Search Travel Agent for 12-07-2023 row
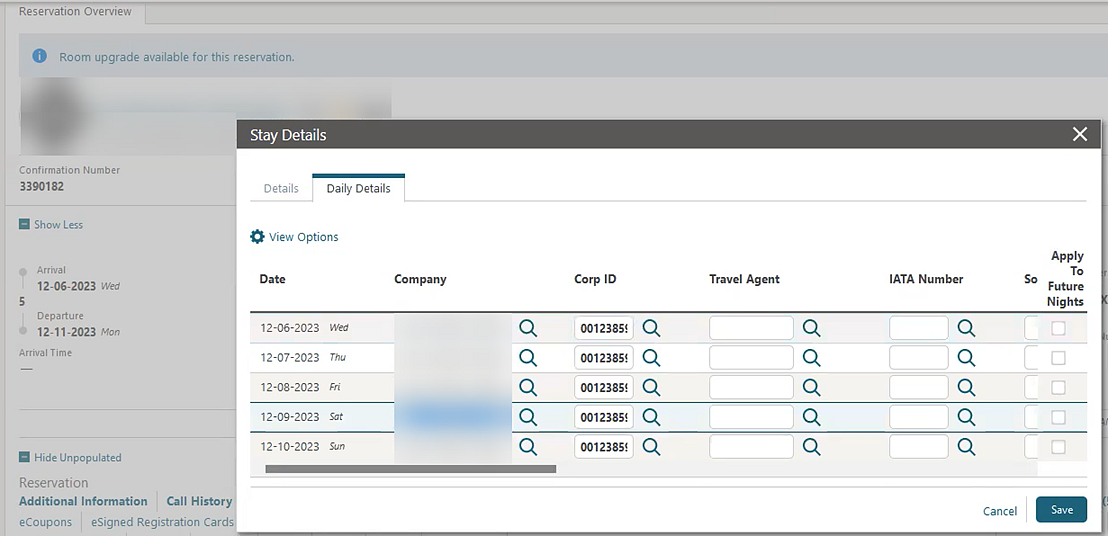 (x=811, y=357)
